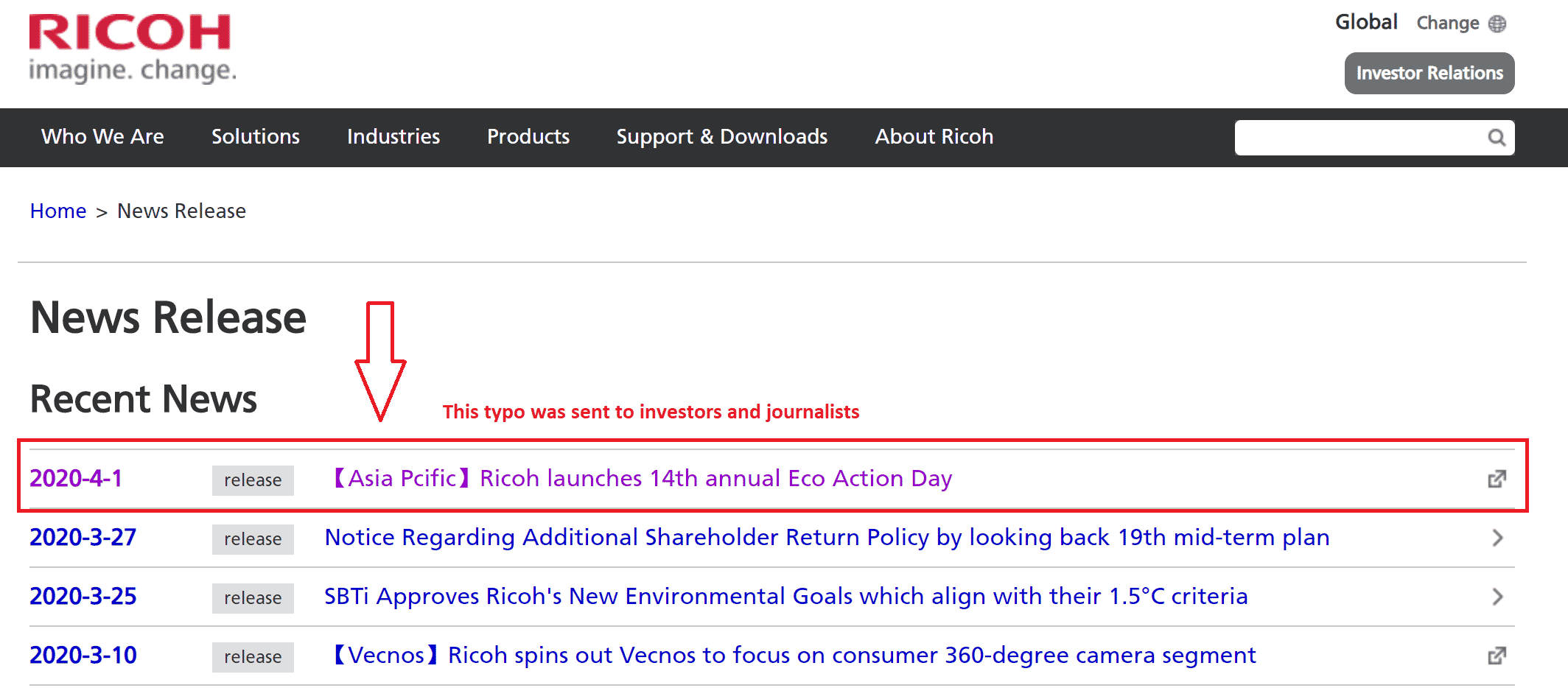The width and height of the screenshot is (1568, 688).
Task: Click release tag on 2020-3-10 row
Action: (x=253, y=657)
